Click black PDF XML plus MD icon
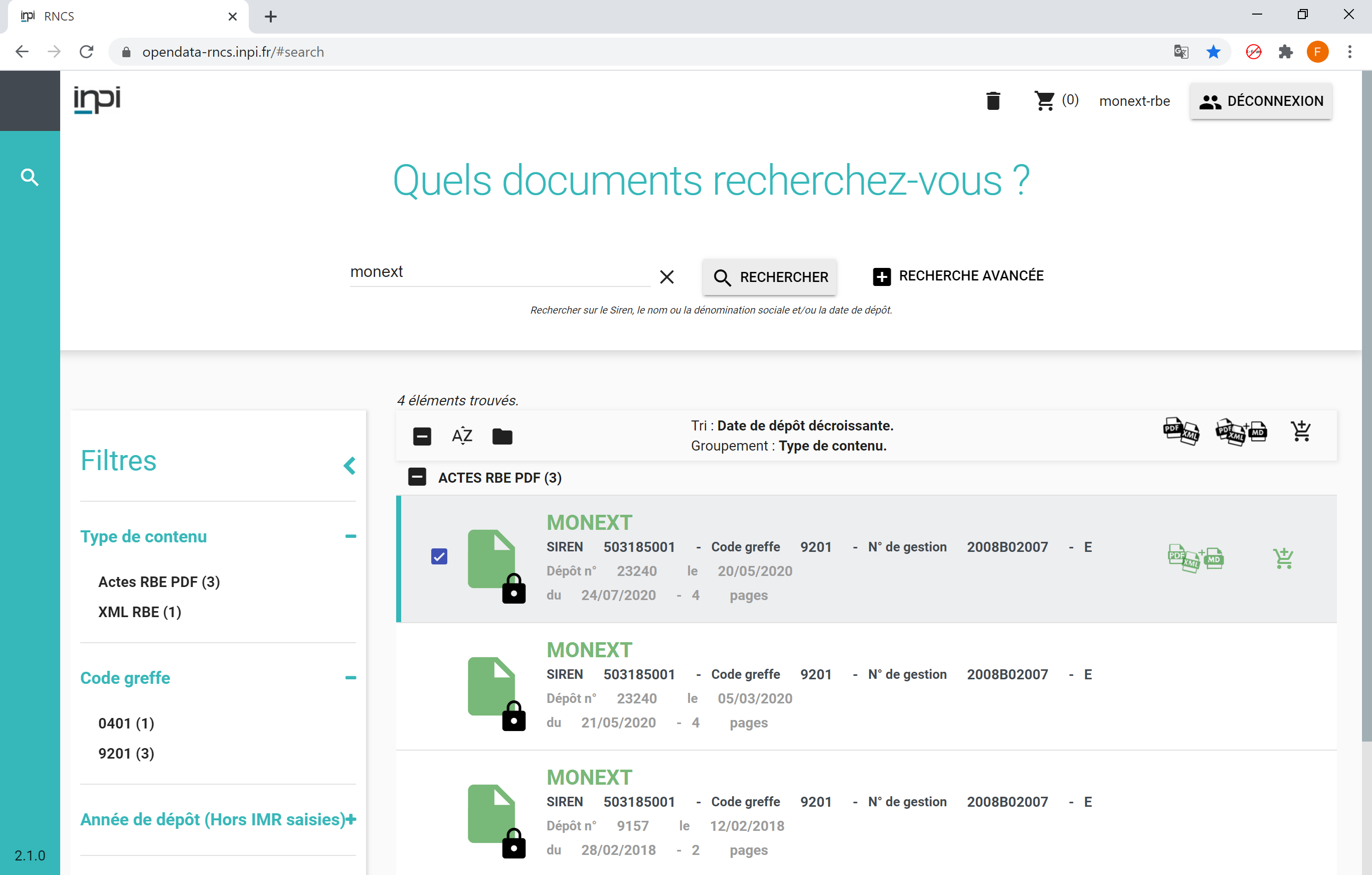Viewport: 1372px width, 875px height. [1241, 431]
